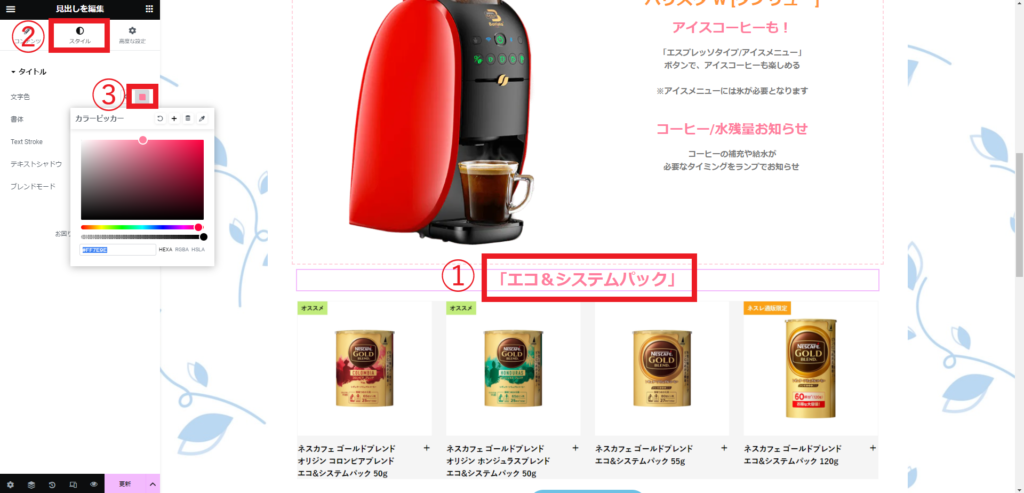Viewport: 1024px width, 493px height.
Task: Activate the eyedropper in the color picker
Action: [x=202, y=119]
